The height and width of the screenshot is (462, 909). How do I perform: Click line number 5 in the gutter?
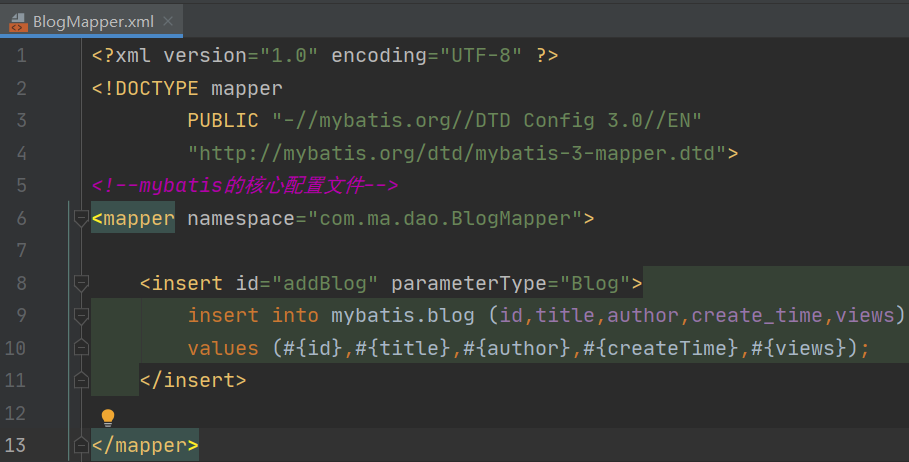coord(21,186)
